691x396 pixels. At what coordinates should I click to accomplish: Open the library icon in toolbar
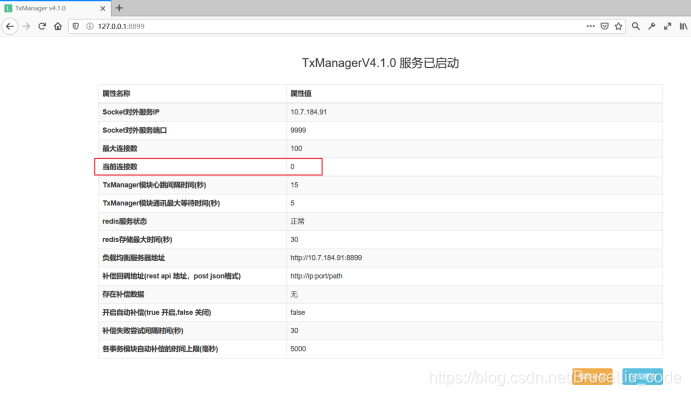coord(683,26)
